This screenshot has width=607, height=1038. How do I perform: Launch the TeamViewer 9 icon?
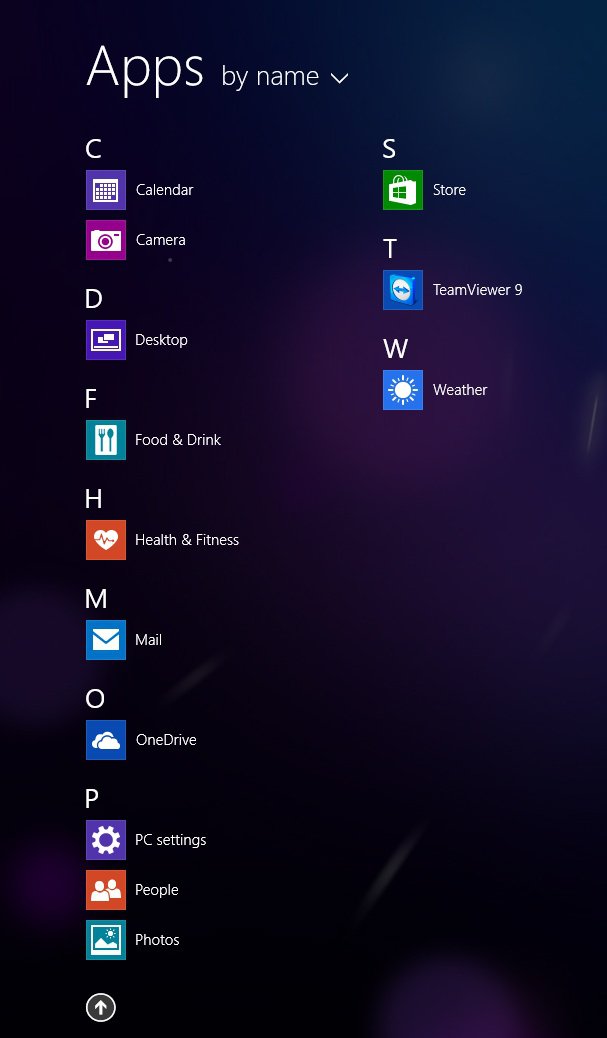(x=402, y=290)
